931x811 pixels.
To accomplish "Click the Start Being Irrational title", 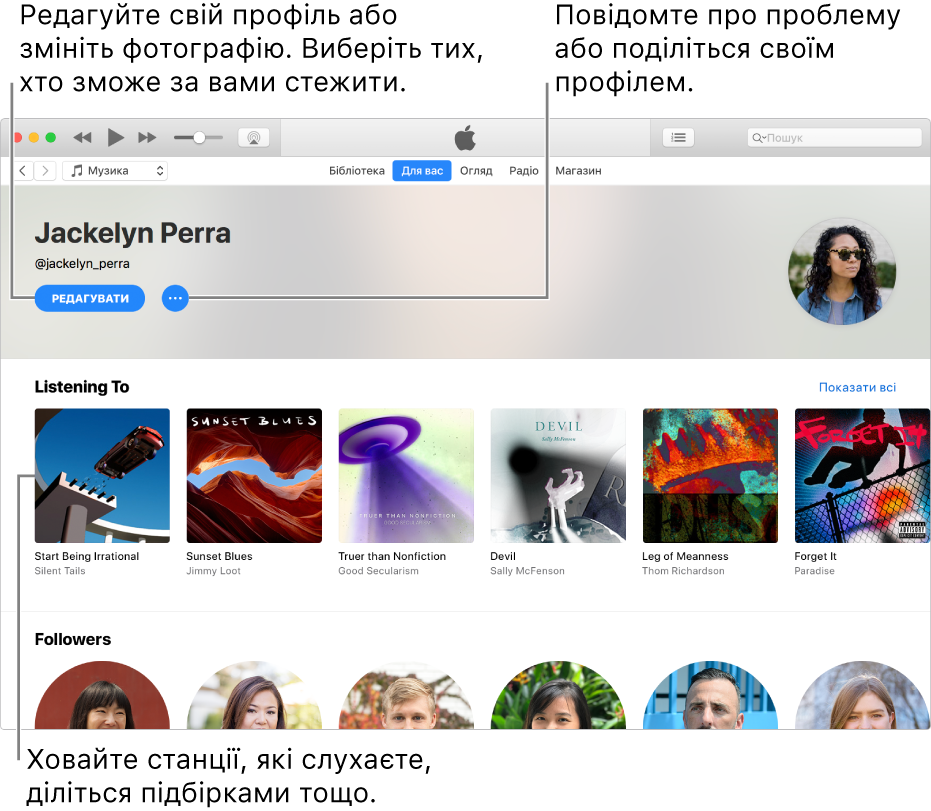I will click(x=87, y=556).
